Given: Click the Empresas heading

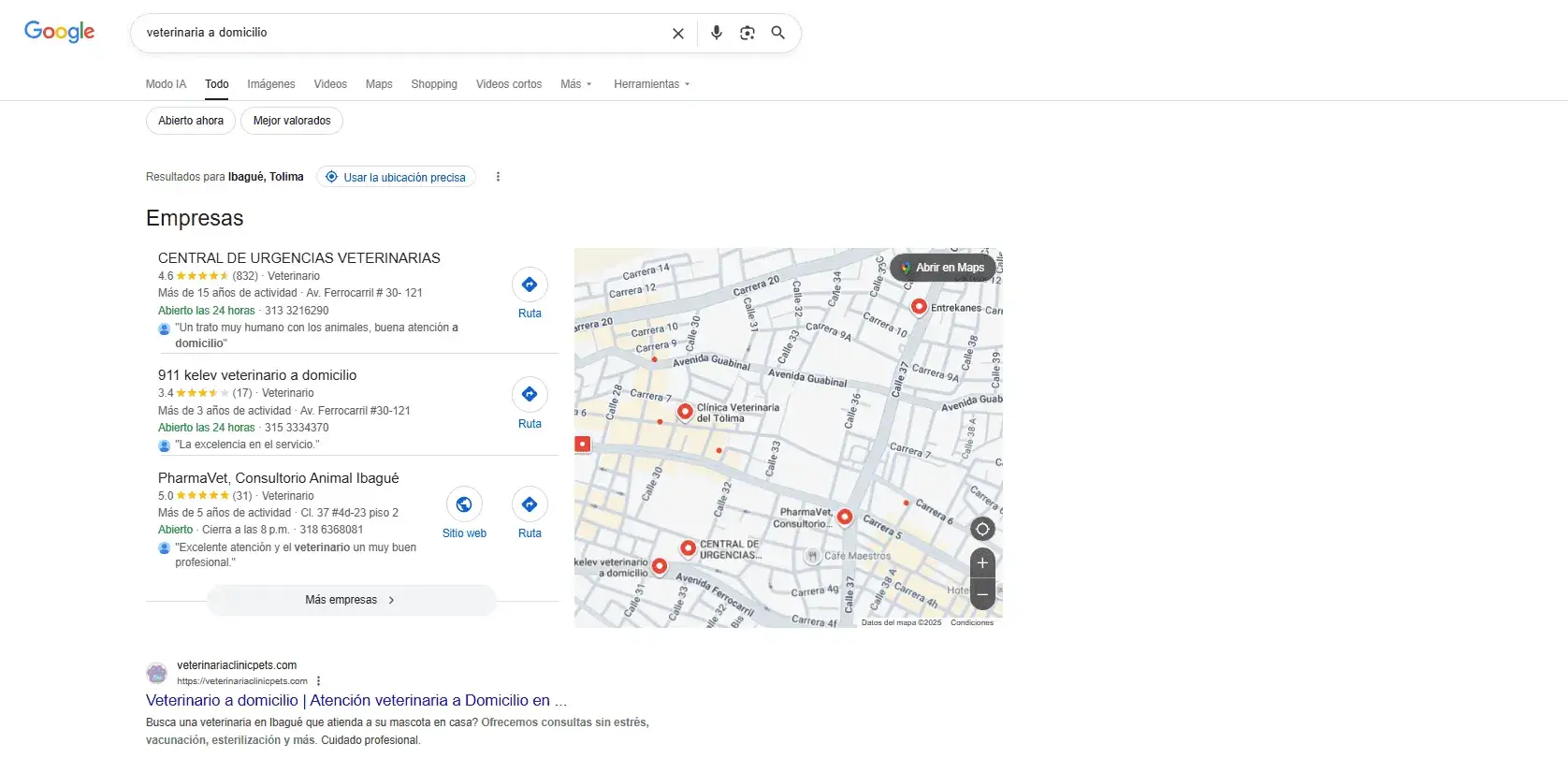Looking at the screenshot, I should [195, 218].
